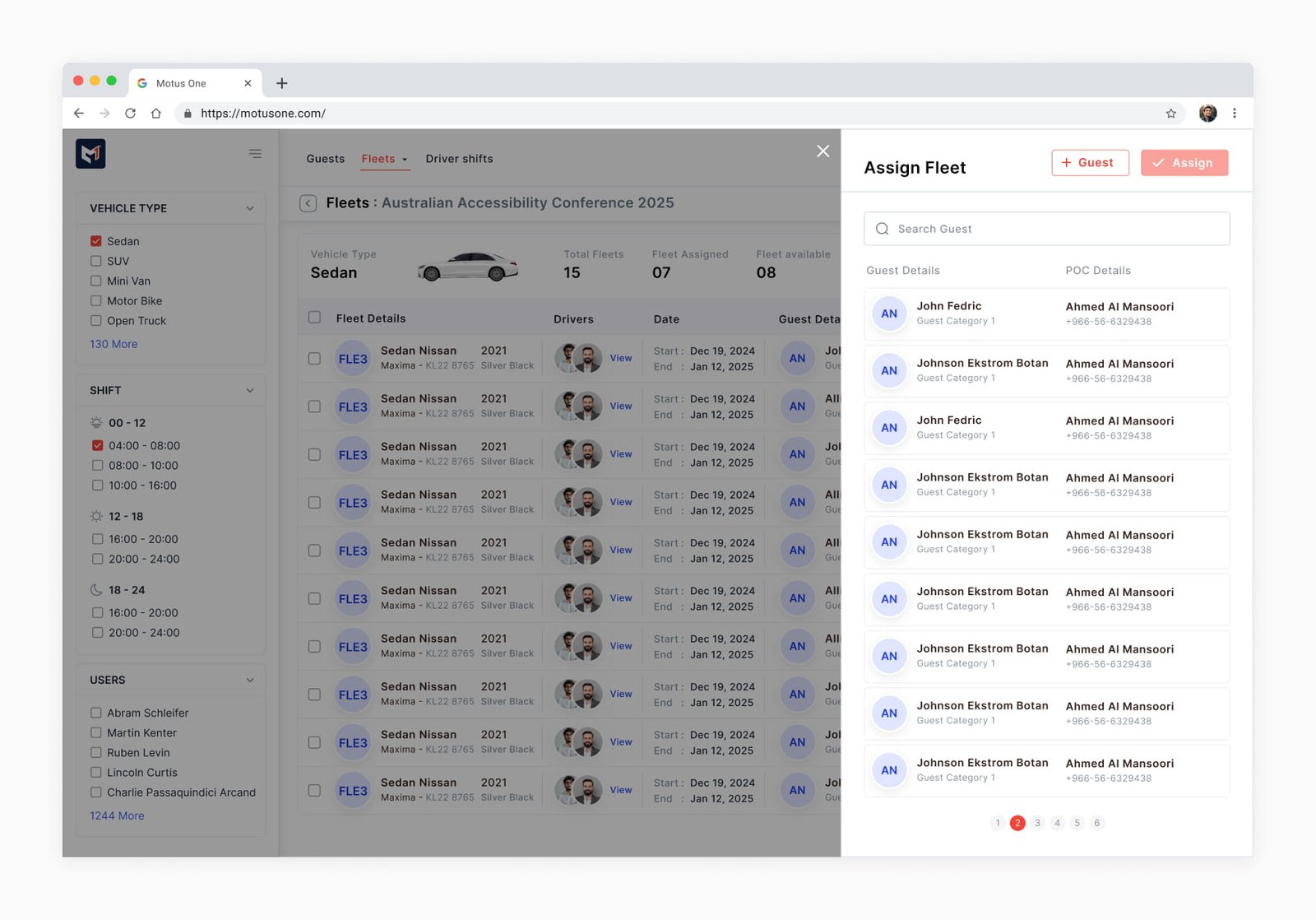Reload the page with refresh icon
Screen dimensions: 1316x920
(130, 114)
